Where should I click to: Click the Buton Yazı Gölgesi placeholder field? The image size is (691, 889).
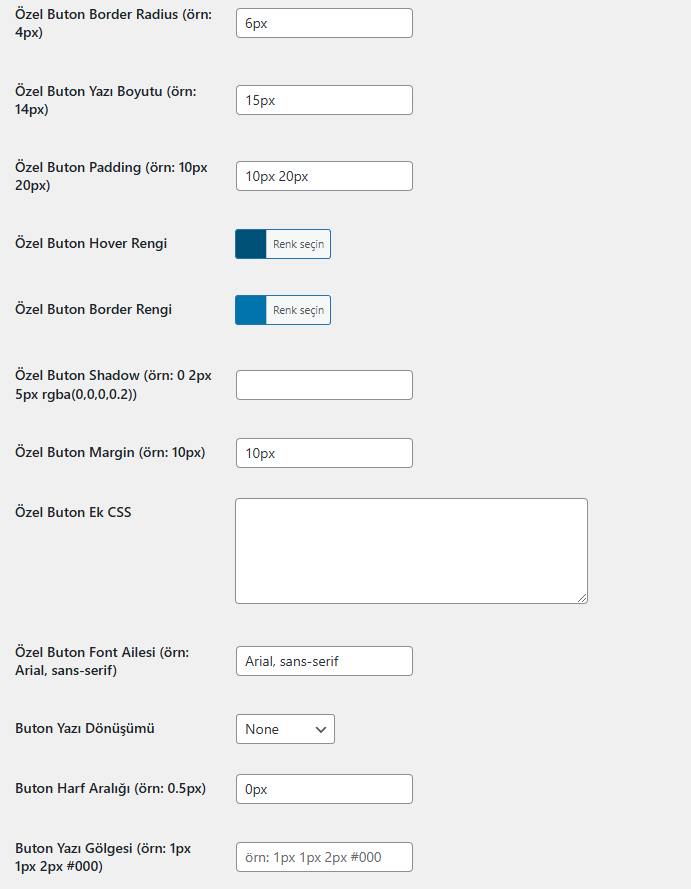324,857
